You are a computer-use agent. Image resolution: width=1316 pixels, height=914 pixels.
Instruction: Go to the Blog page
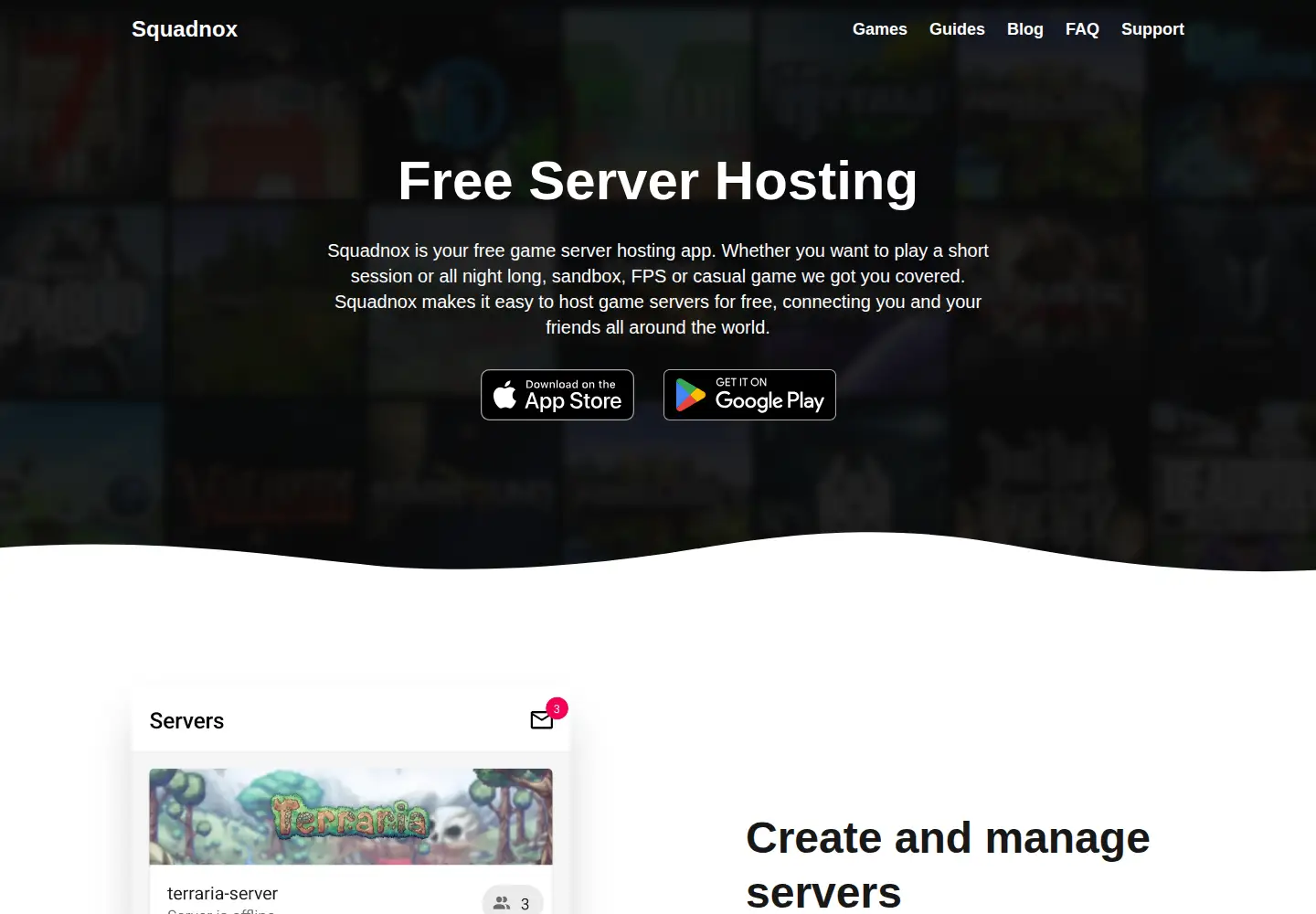(1024, 29)
